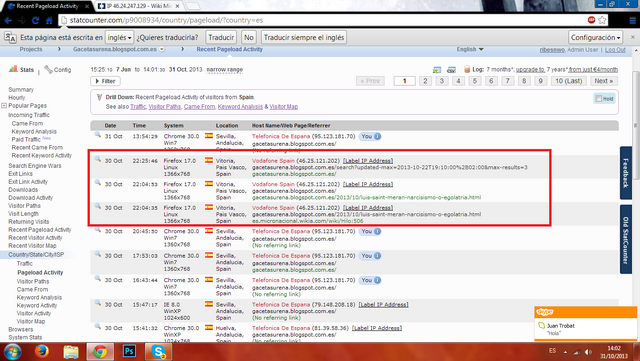The width and height of the screenshot is (640, 361).
Task: Go to page 5 of results
Action: pos(475,81)
